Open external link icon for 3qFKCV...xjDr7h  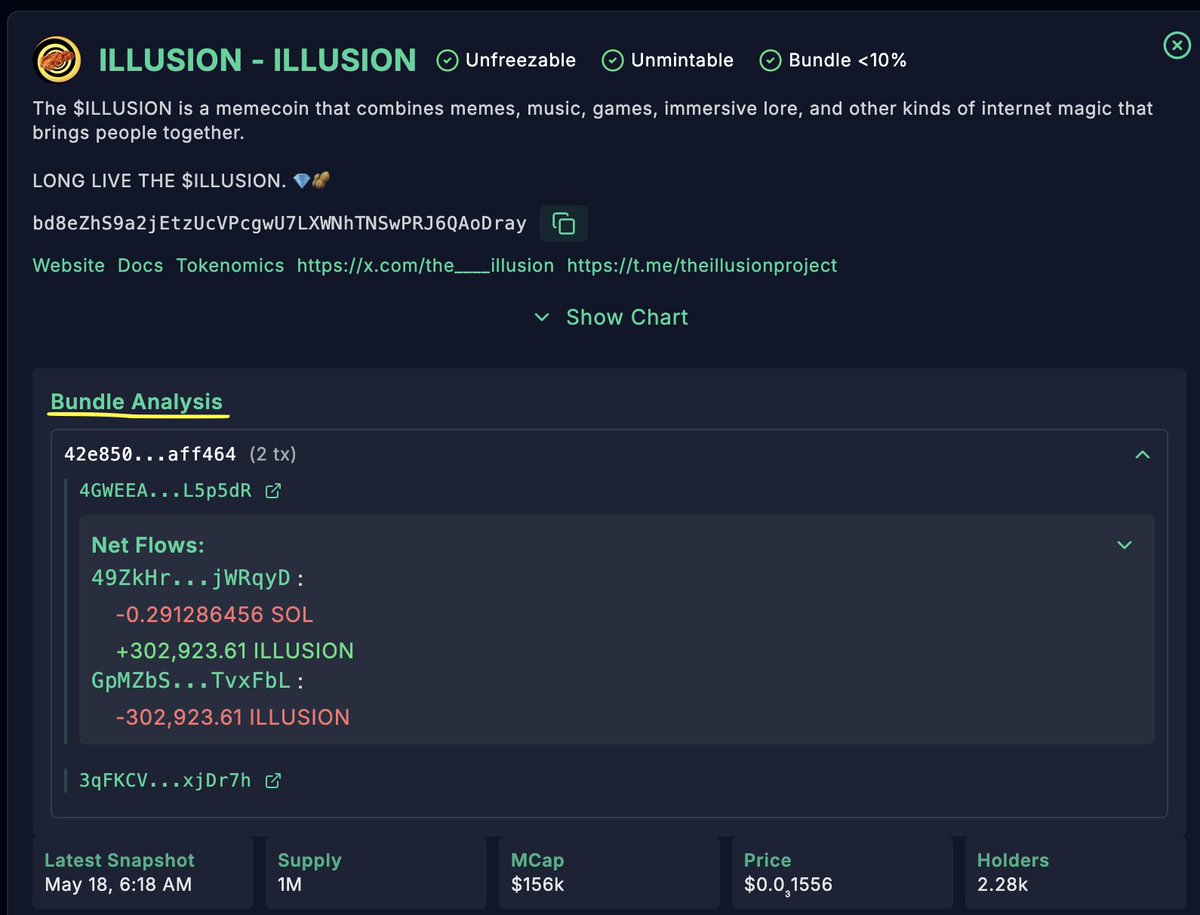coord(273,781)
